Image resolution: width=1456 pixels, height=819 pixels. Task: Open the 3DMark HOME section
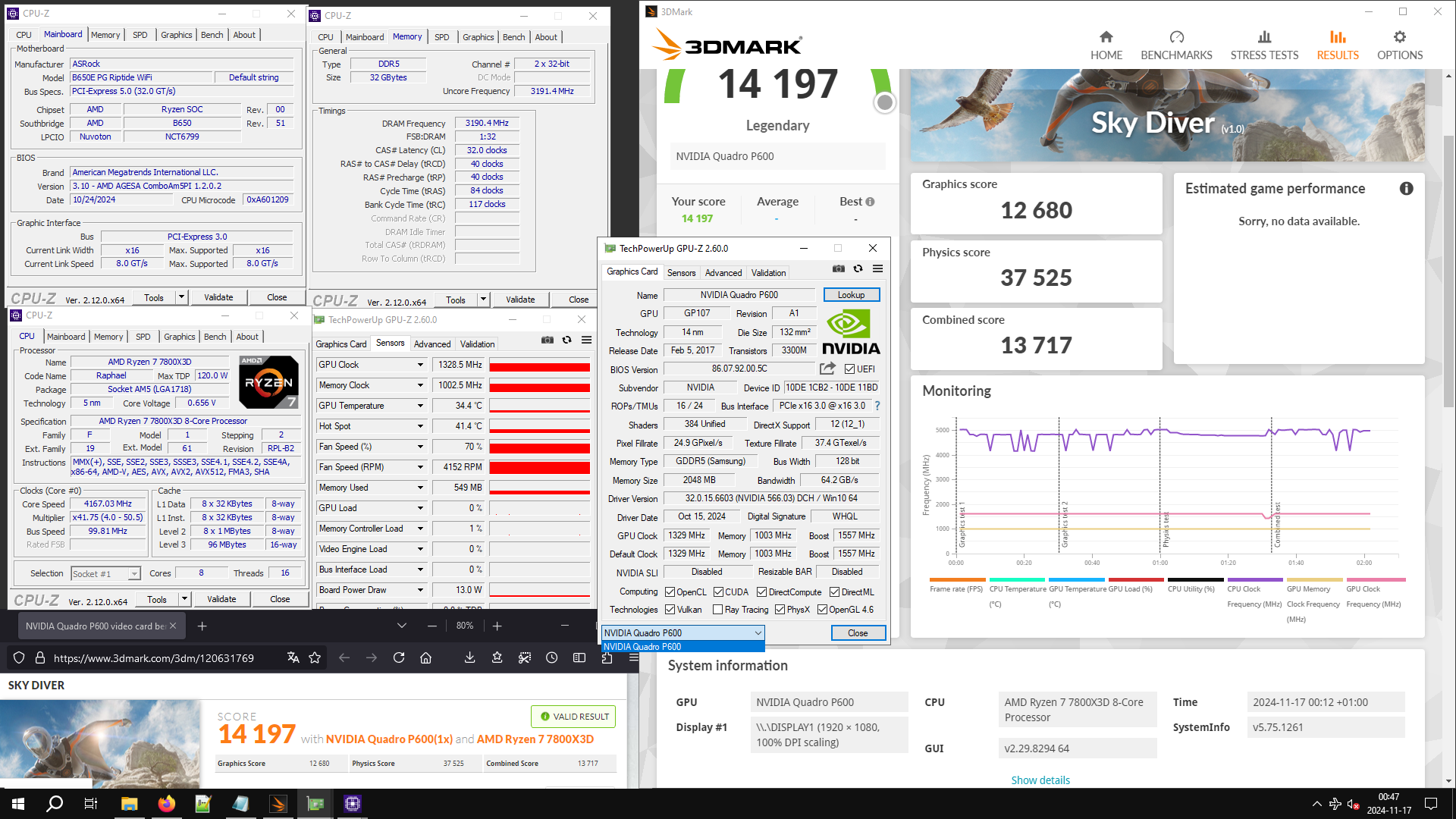[1106, 45]
